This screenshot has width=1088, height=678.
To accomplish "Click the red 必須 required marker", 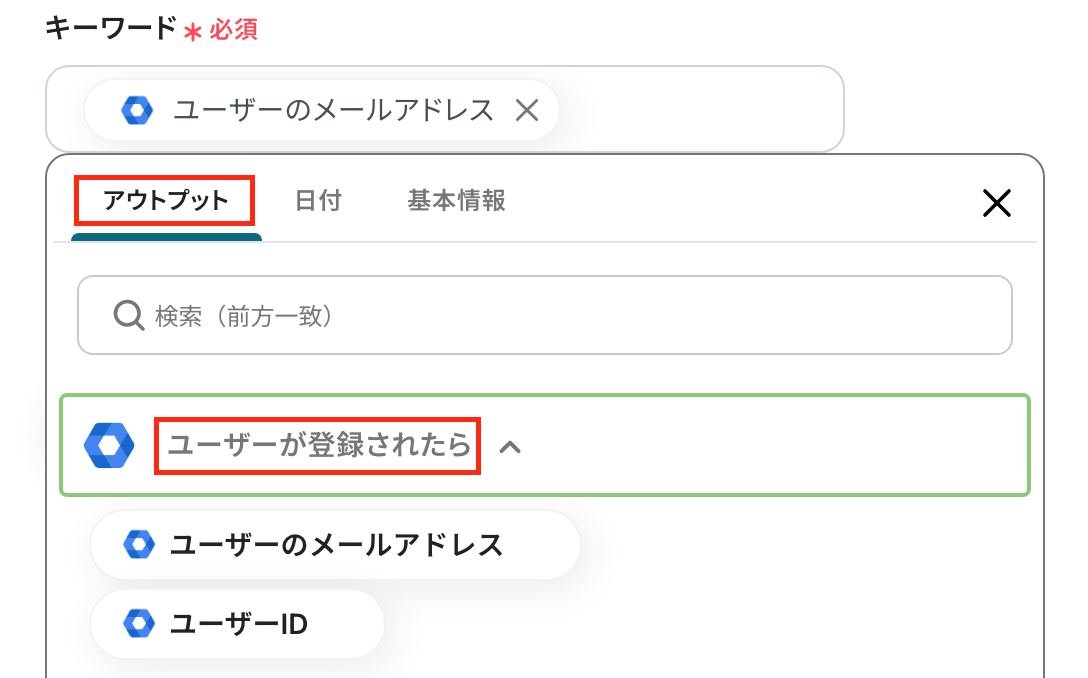I will (233, 30).
